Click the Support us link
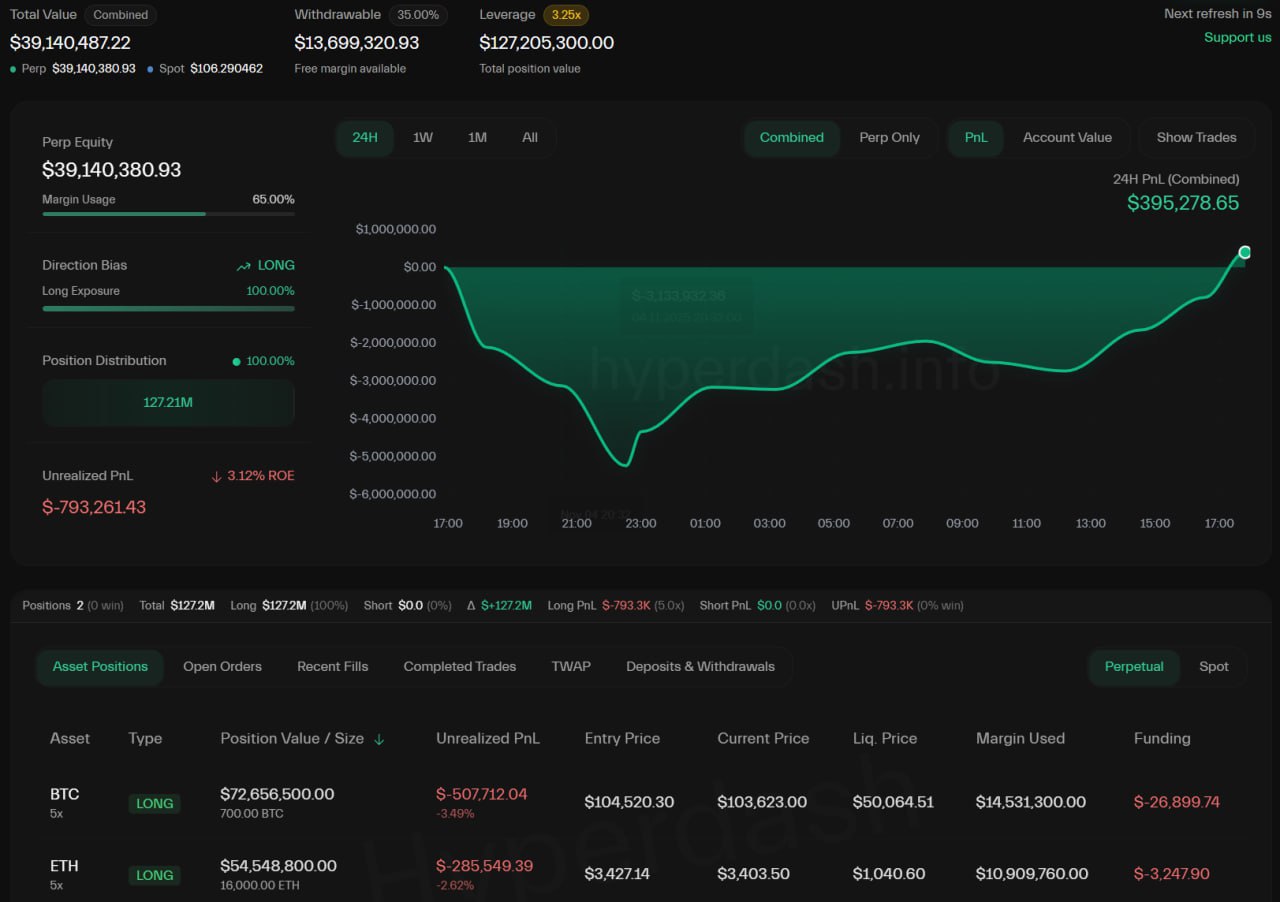The width and height of the screenshot is (1280, 902). point(1237,37)
